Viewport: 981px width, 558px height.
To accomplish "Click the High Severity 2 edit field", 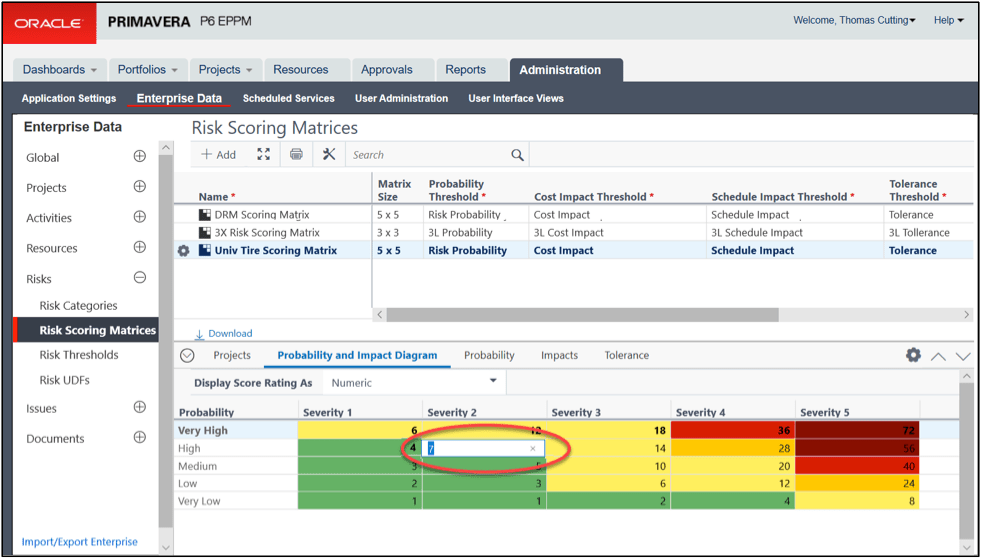I will point(484,449).
